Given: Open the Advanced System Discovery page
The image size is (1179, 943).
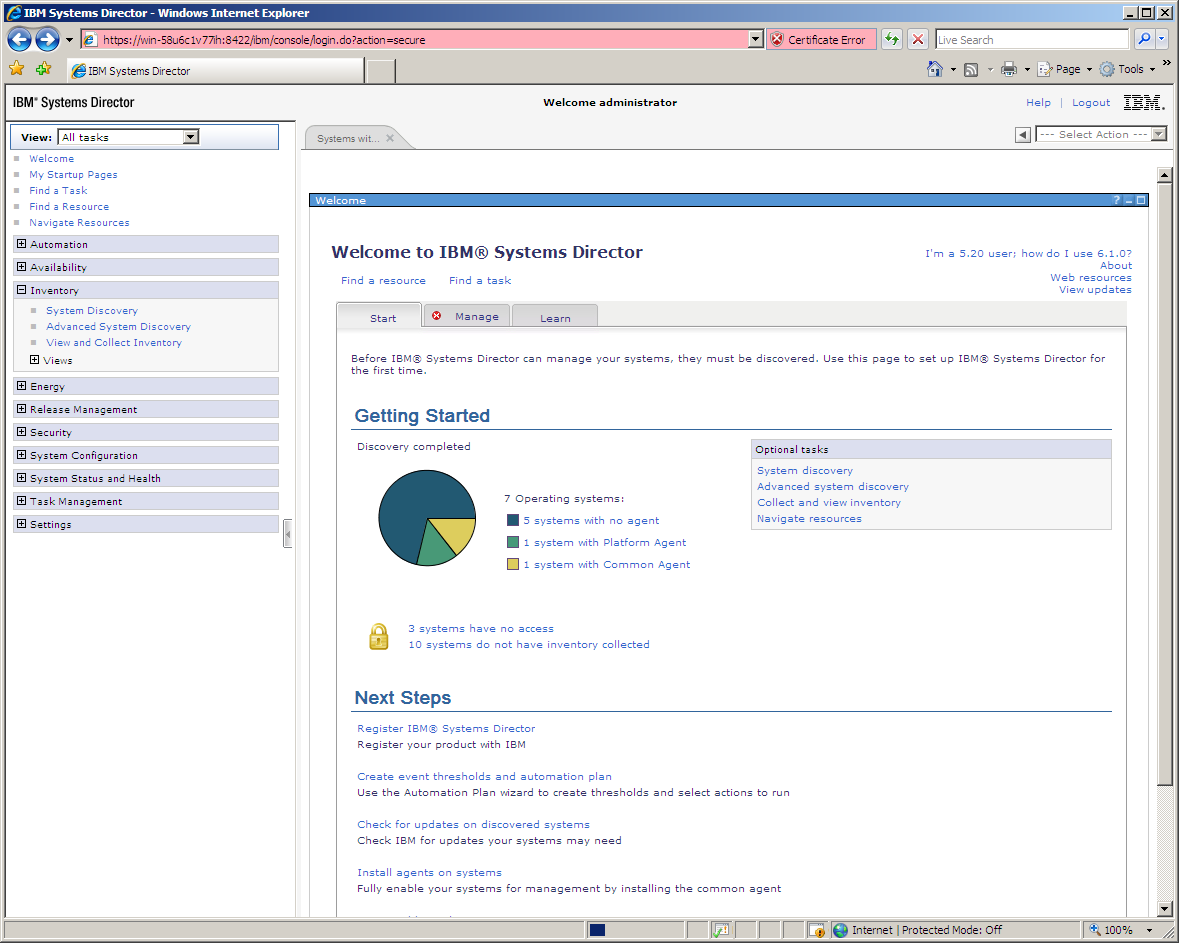Looking at the screenshot, I should tap(118, 326).
